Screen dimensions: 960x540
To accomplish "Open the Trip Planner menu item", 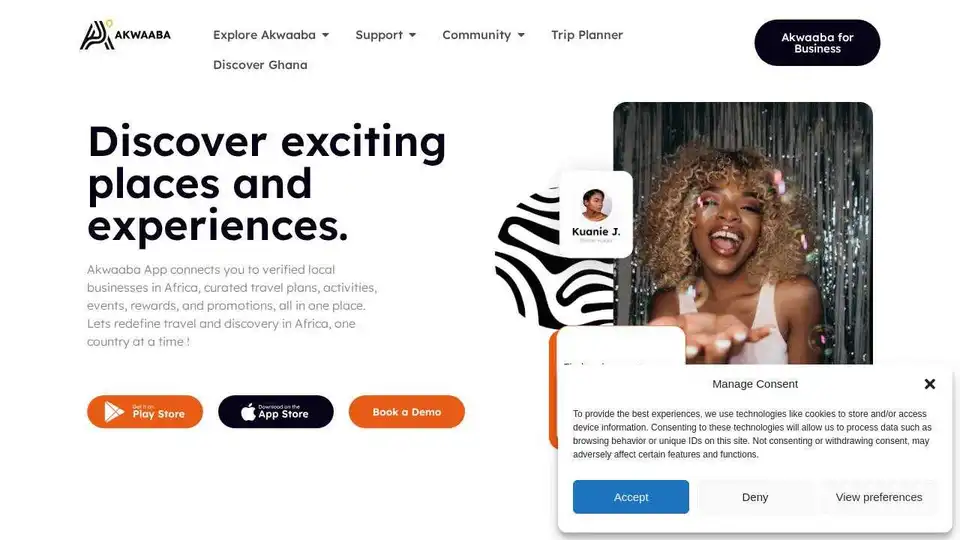I will 587,35.
